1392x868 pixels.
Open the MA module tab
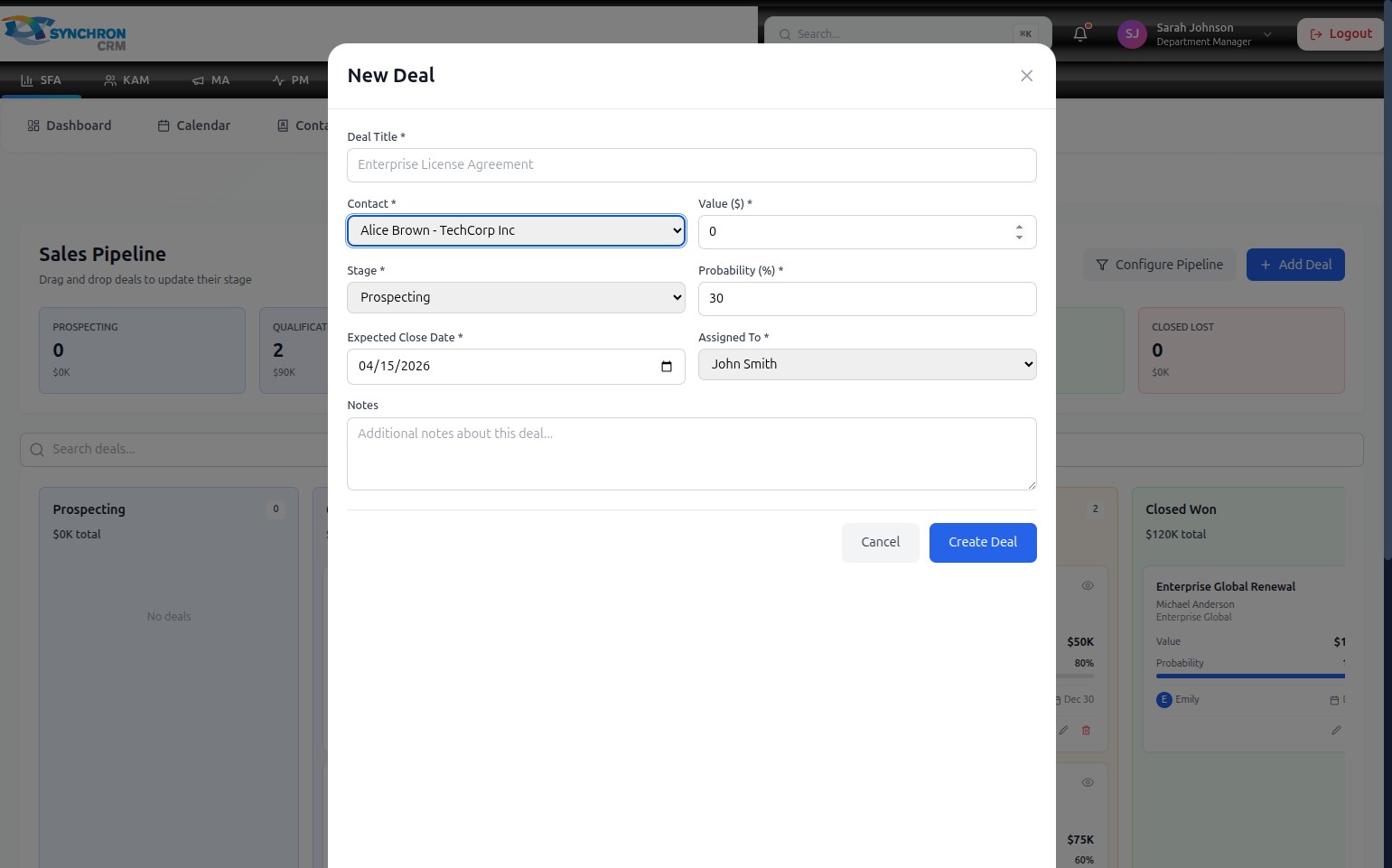click(x=211, y=80)
